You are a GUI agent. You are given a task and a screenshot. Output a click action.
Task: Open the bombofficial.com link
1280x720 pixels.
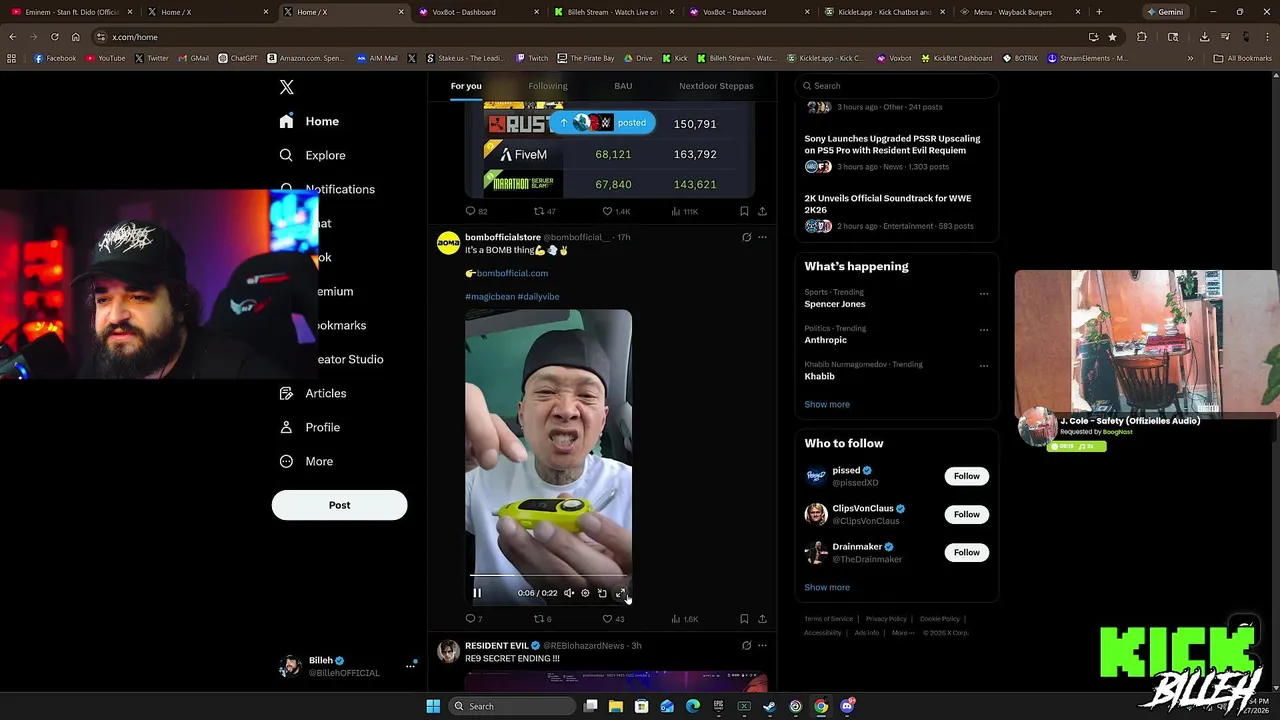pyautogui.click(x=512, y=273)
